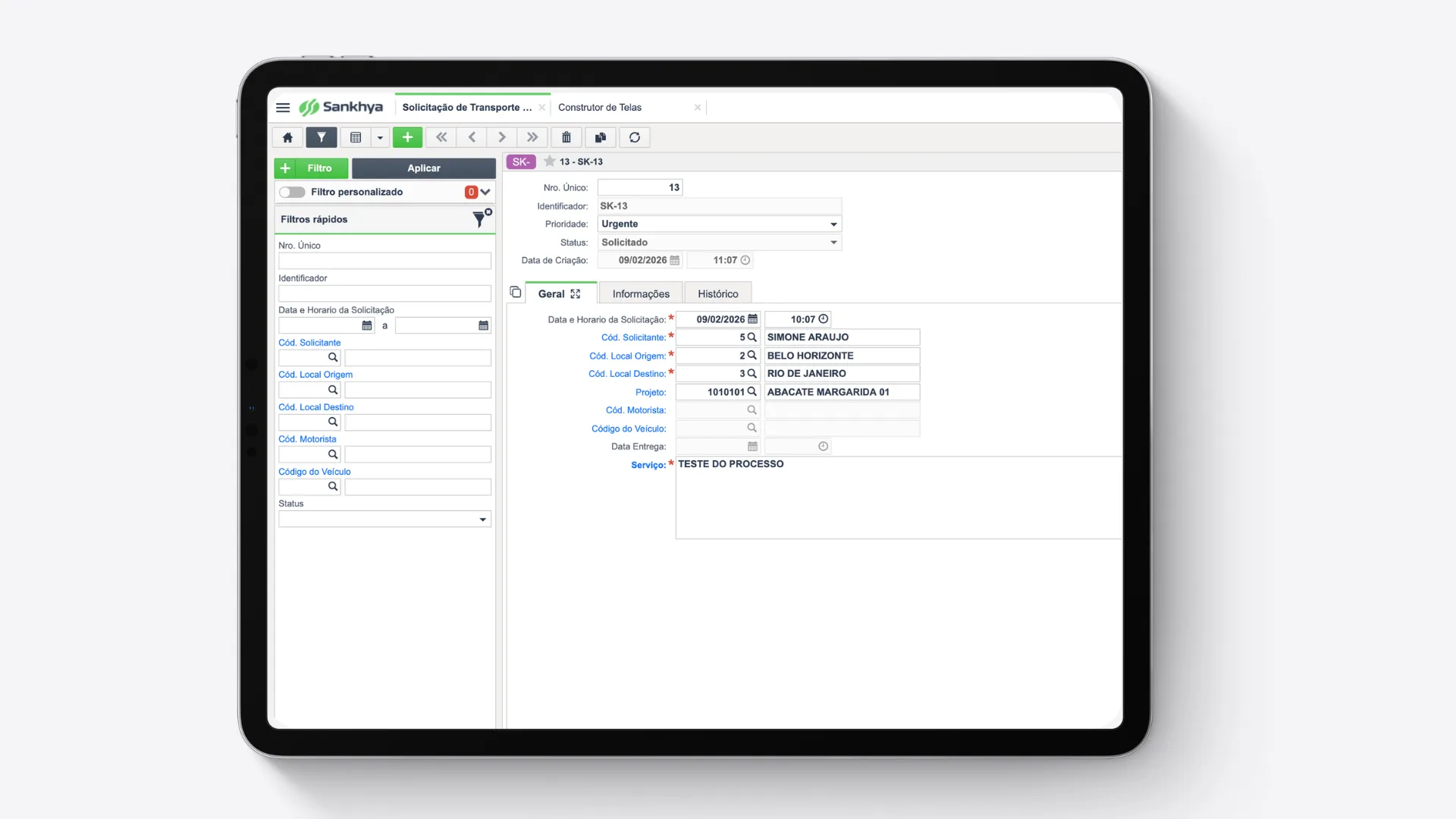Viewport: 1456px width, 819px height.
Task: Open the hamburger main menu
Action: [283, 108]
